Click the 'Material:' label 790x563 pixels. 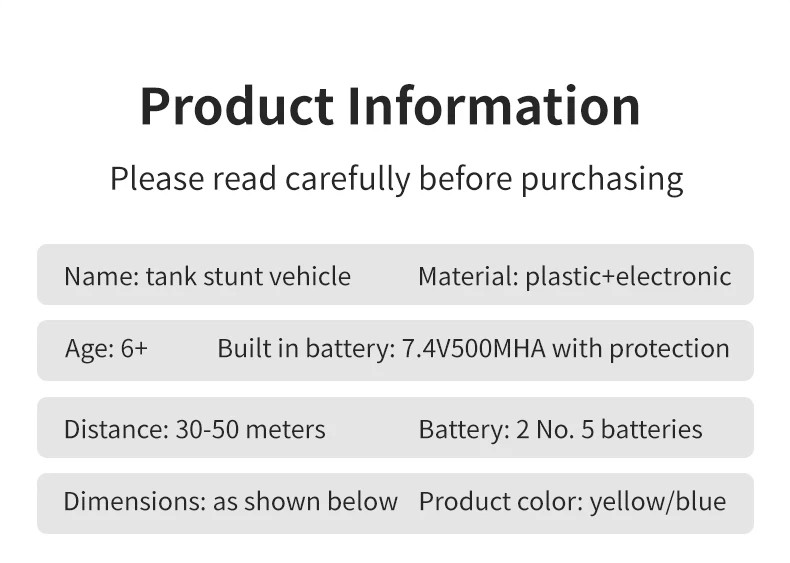pyautogui.click(x=468, y=276)
